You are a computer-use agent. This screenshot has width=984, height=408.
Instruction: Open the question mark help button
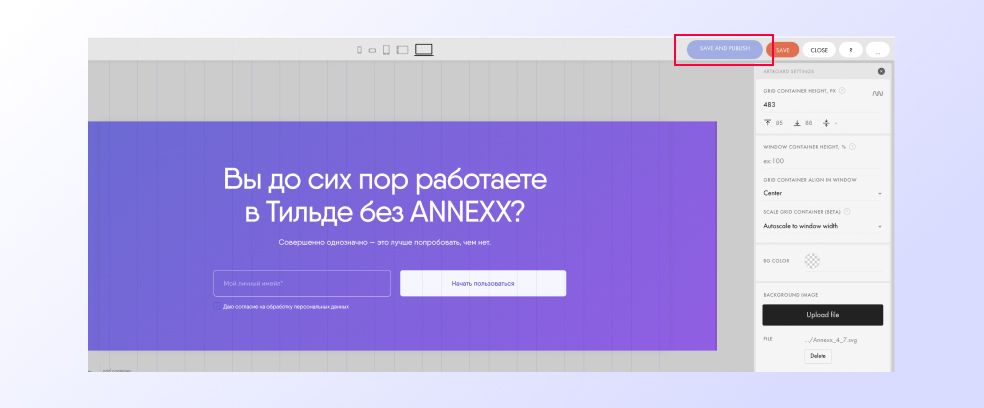(x=851, y=50)
